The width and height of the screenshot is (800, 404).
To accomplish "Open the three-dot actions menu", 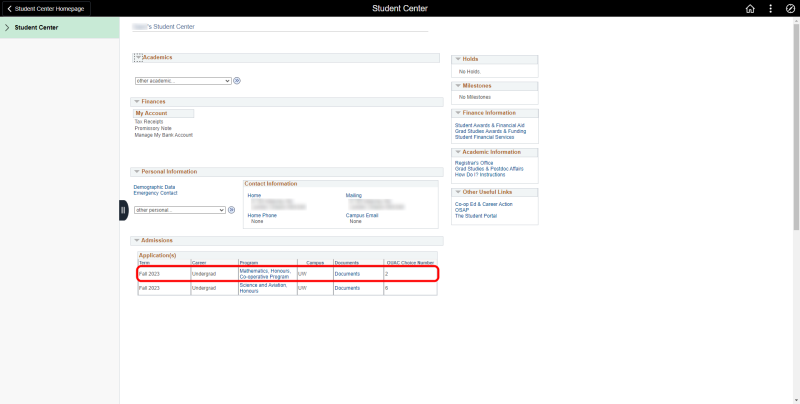I will pyautogui.click(x=770, y=9).
